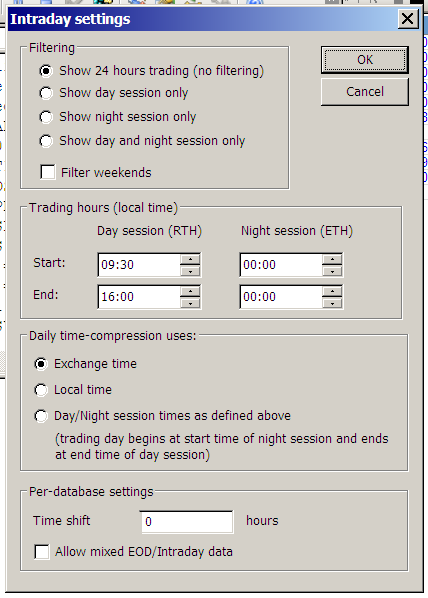The height and width of the screenshot is (598, 428).
Task: Increase Night session Start time with up arrow
Action: coord(332,259)
